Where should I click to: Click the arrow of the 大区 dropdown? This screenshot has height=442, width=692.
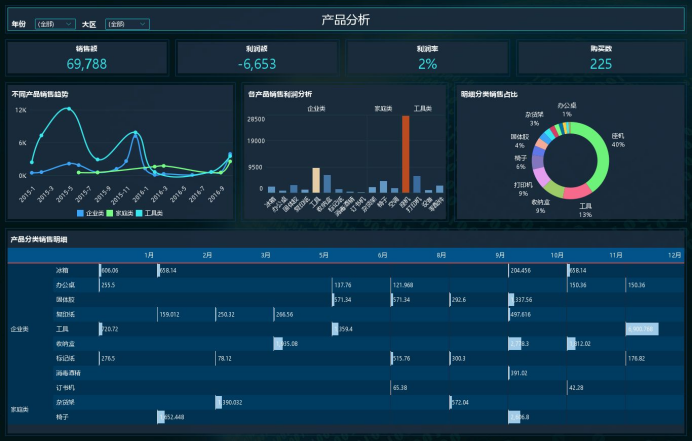[x=144, y=23]
